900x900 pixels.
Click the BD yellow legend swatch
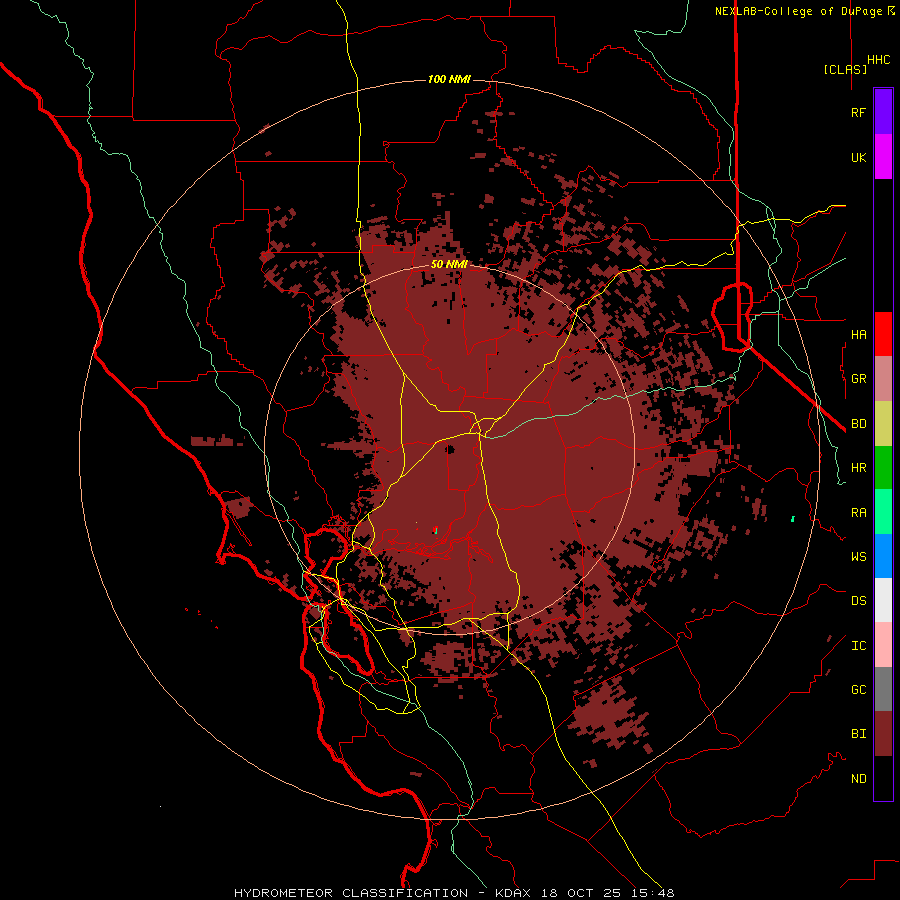[x=883, y=424]
